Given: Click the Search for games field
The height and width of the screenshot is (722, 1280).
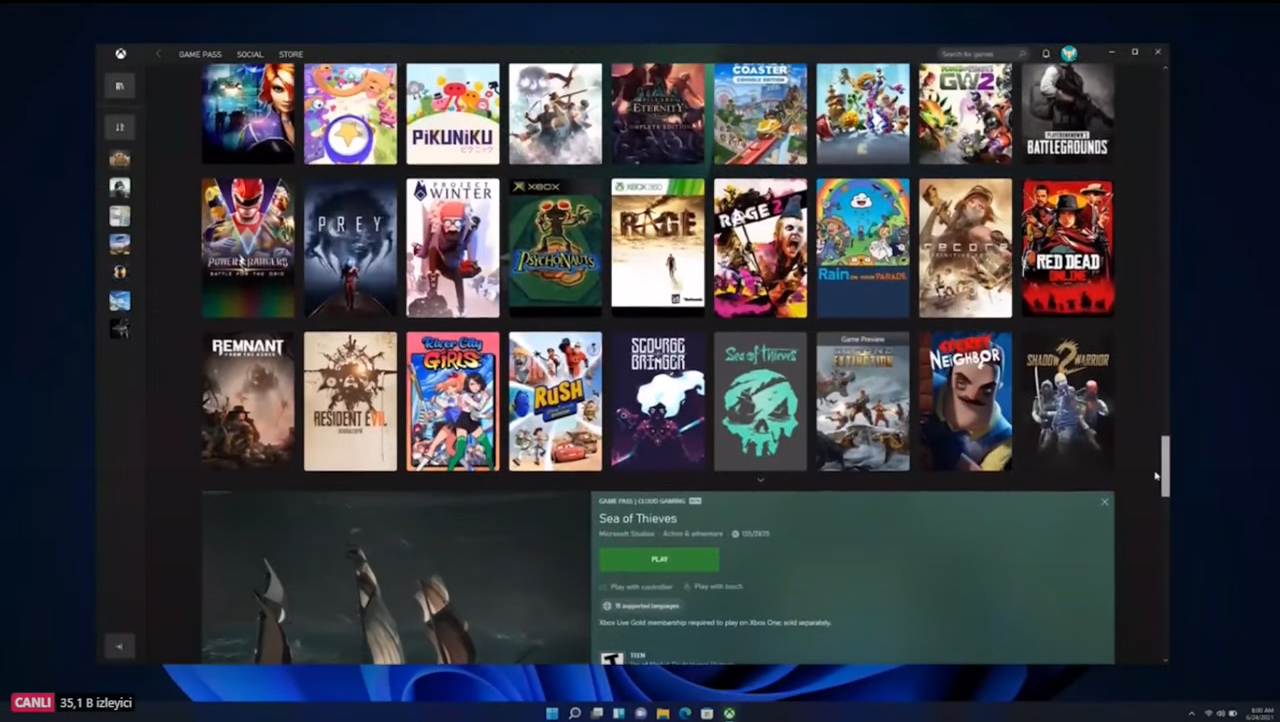Looking at the screenshot, I should tap(983, 54).
